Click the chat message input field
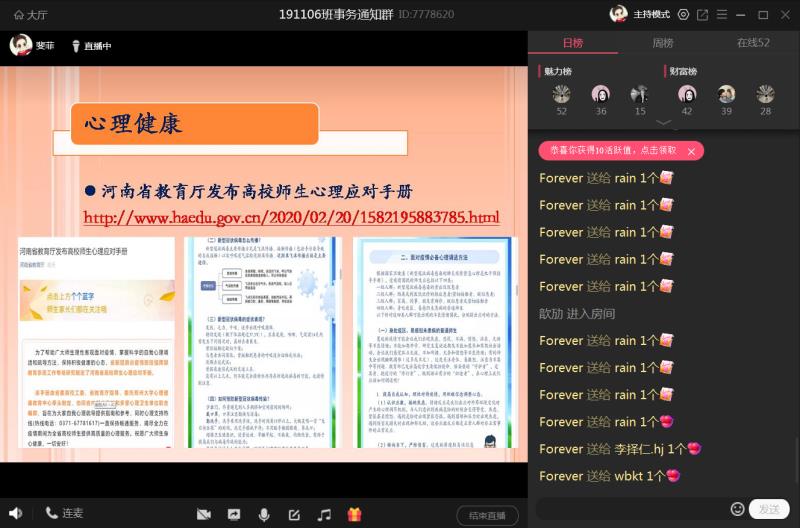The height and width of the screenshot is (528, 800). [x=630, y=509]
